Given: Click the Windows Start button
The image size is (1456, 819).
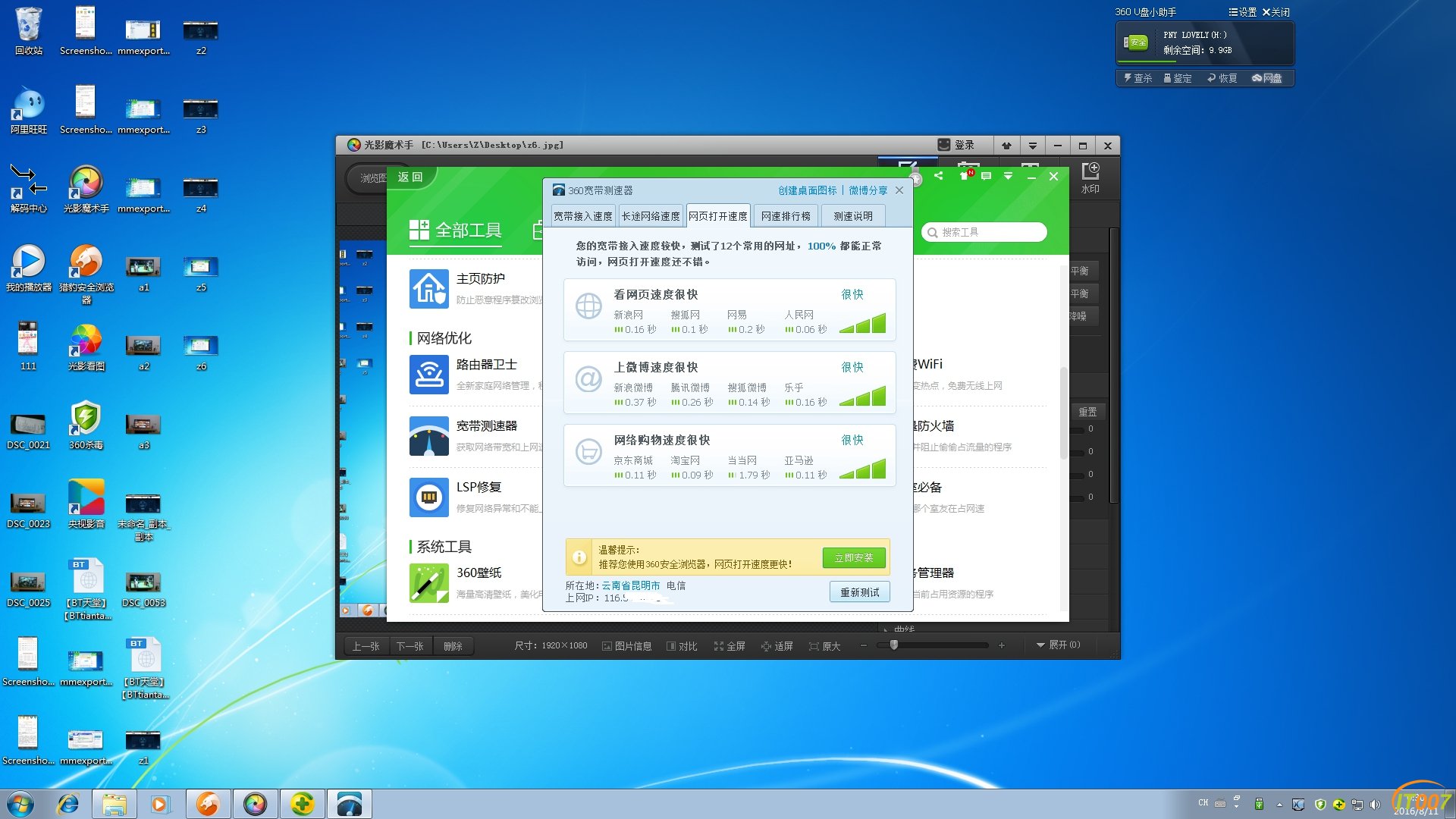Looking at the screenshot, I should 20,804.
